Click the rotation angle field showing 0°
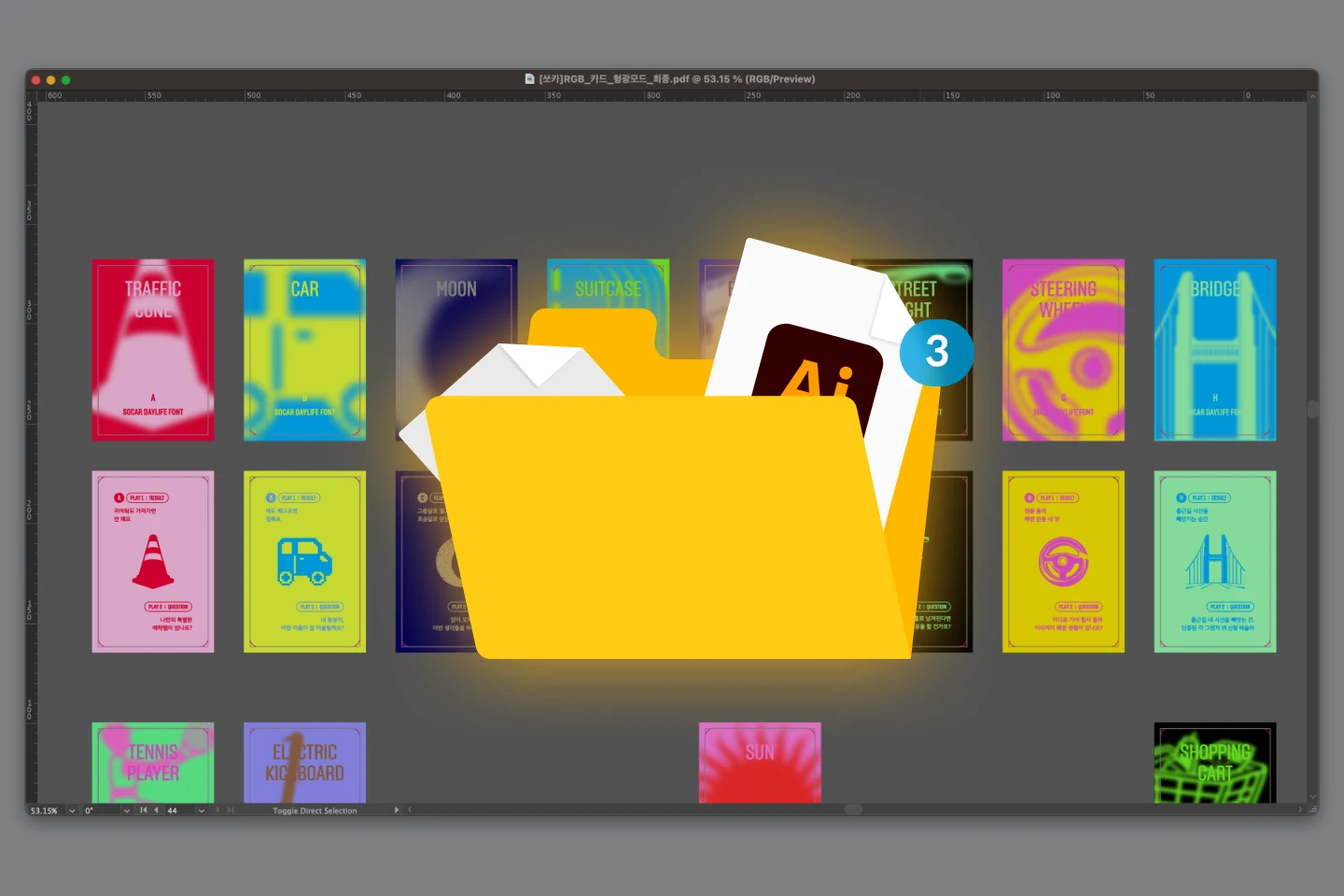 point(101,810)
